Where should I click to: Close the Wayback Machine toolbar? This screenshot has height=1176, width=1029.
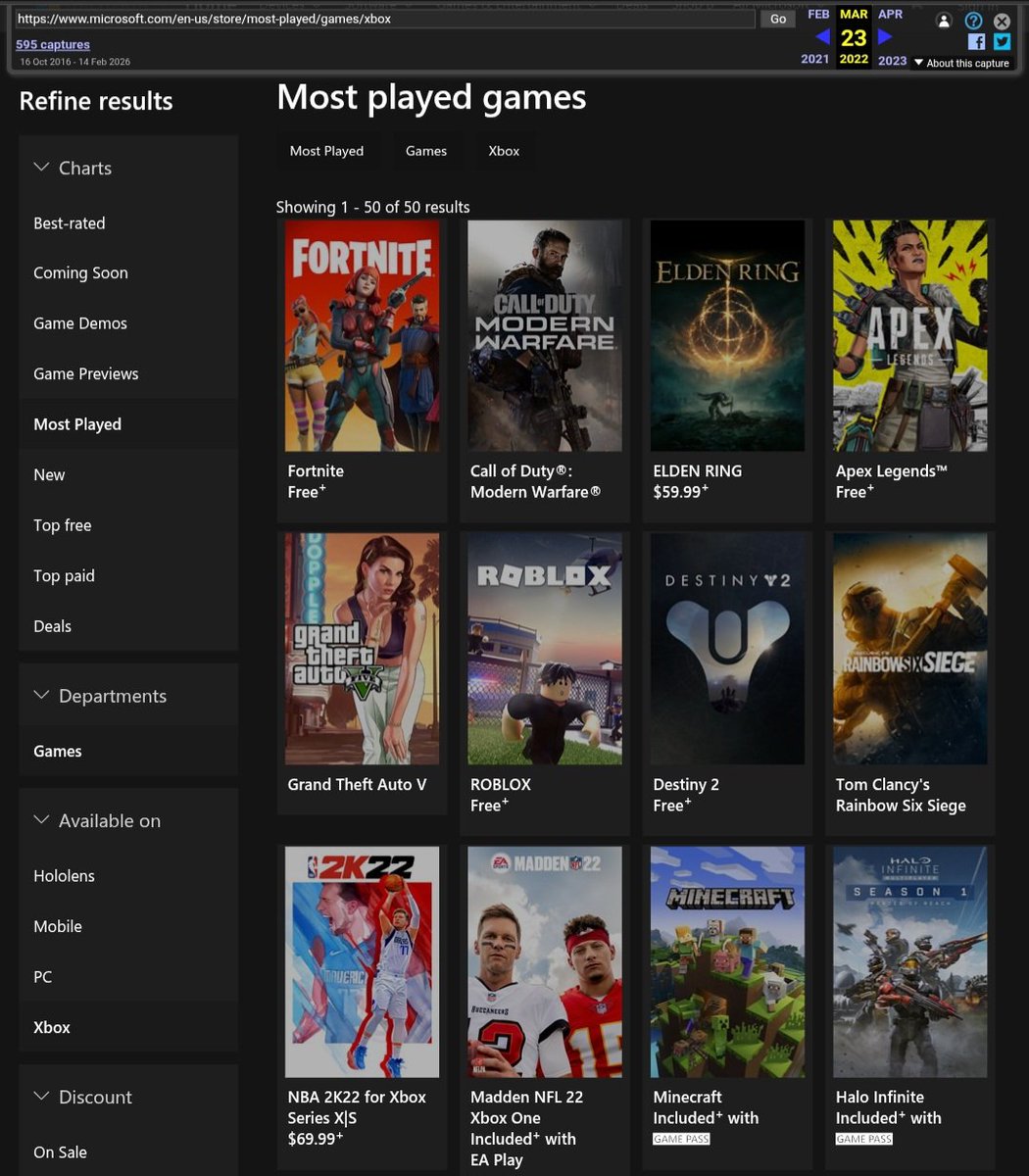1002,21
